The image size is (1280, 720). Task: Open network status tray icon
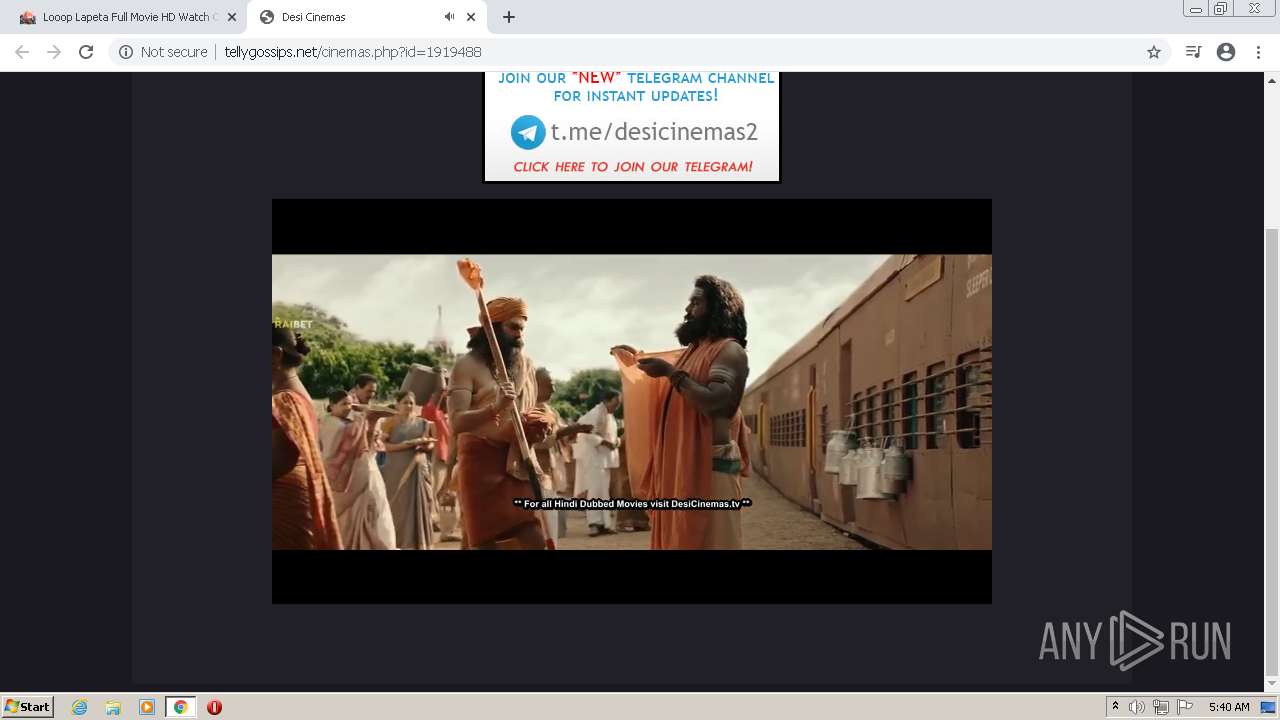pos(1161,707)
